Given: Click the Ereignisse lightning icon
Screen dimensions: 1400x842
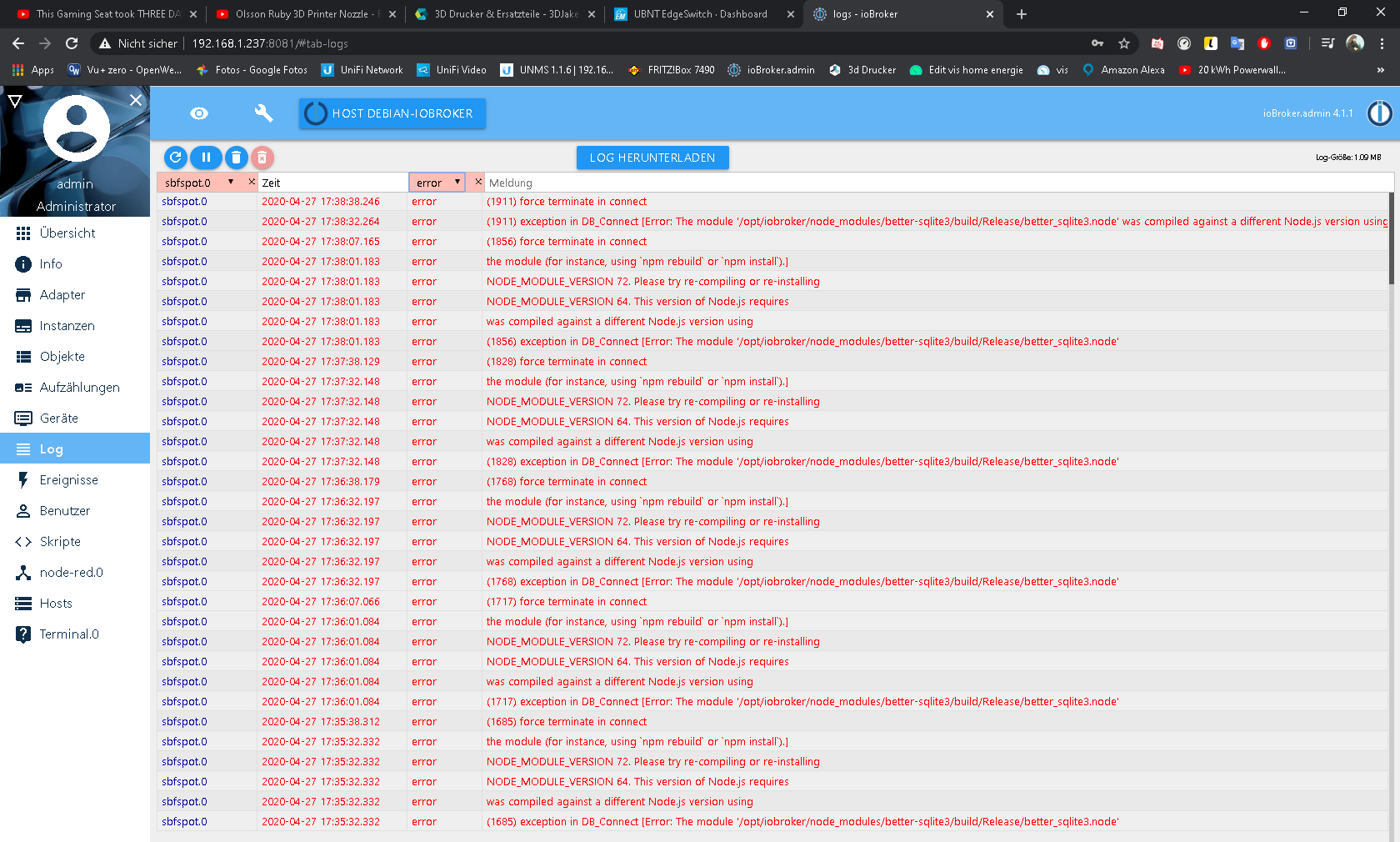Looking at the screenshot, I should pyautogui.click(x=23, y=480).
